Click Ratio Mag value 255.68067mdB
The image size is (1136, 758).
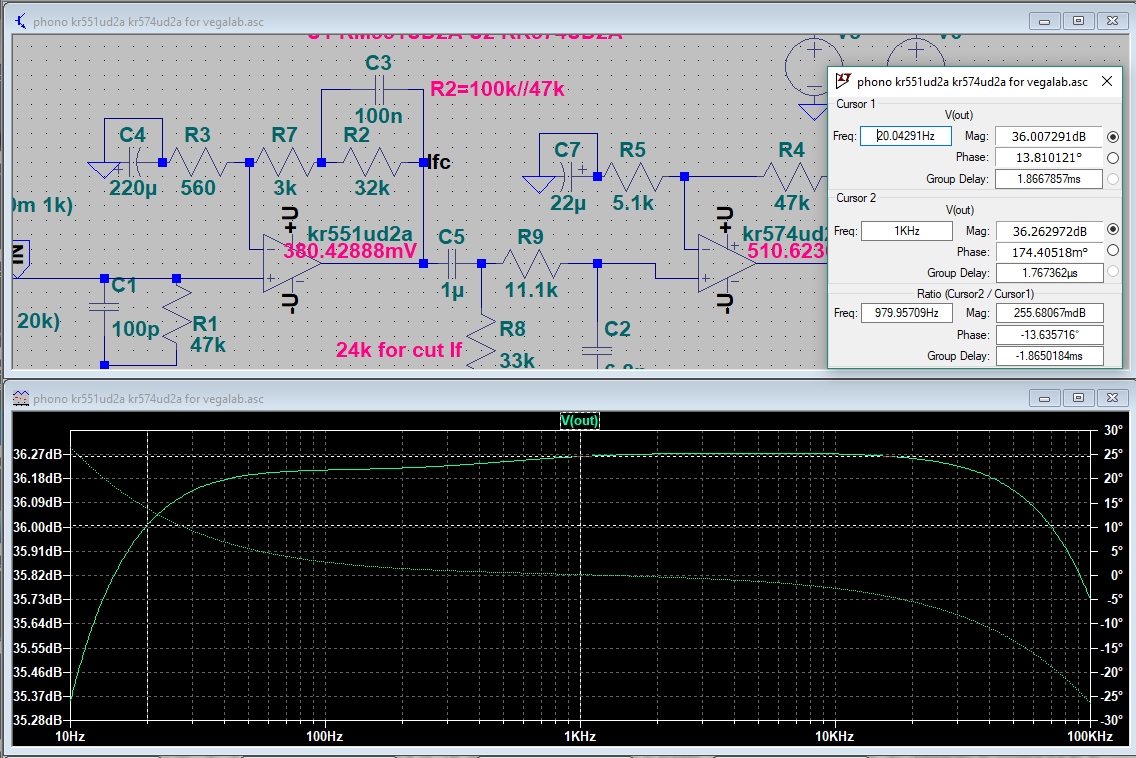tap(1049, 313)
